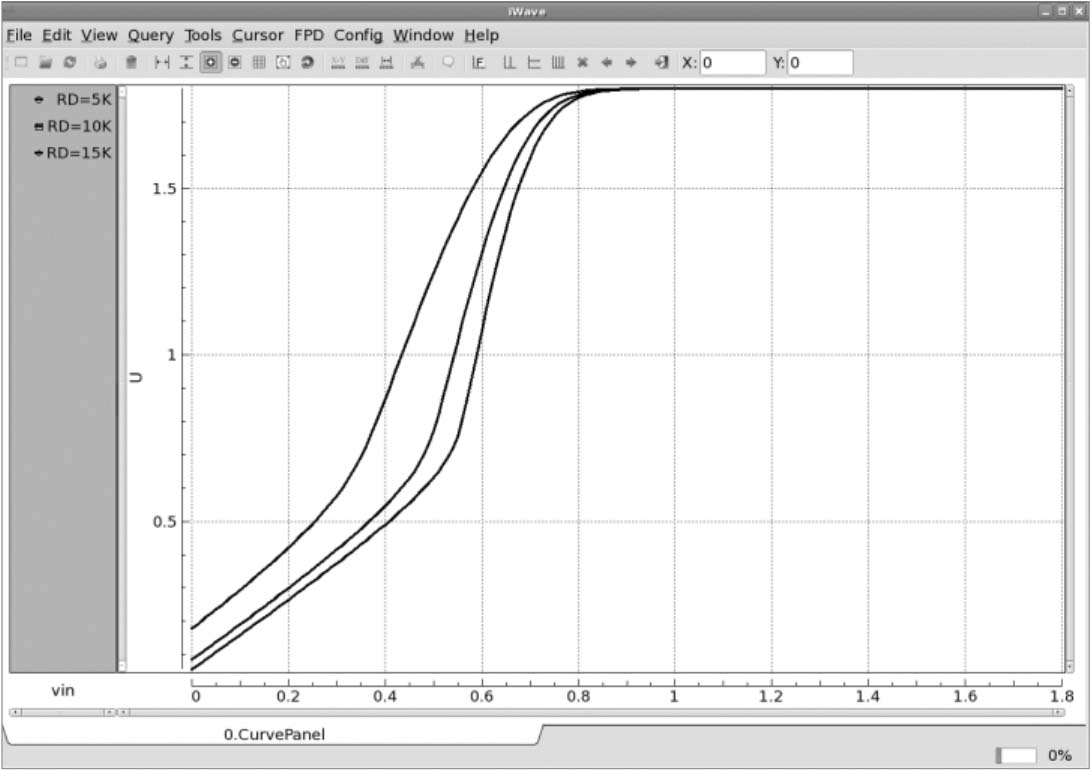Click the left arrow toolbar icon
Image resolution: width=1091 pixels, height=771 pixels.
tap(606, 63)
